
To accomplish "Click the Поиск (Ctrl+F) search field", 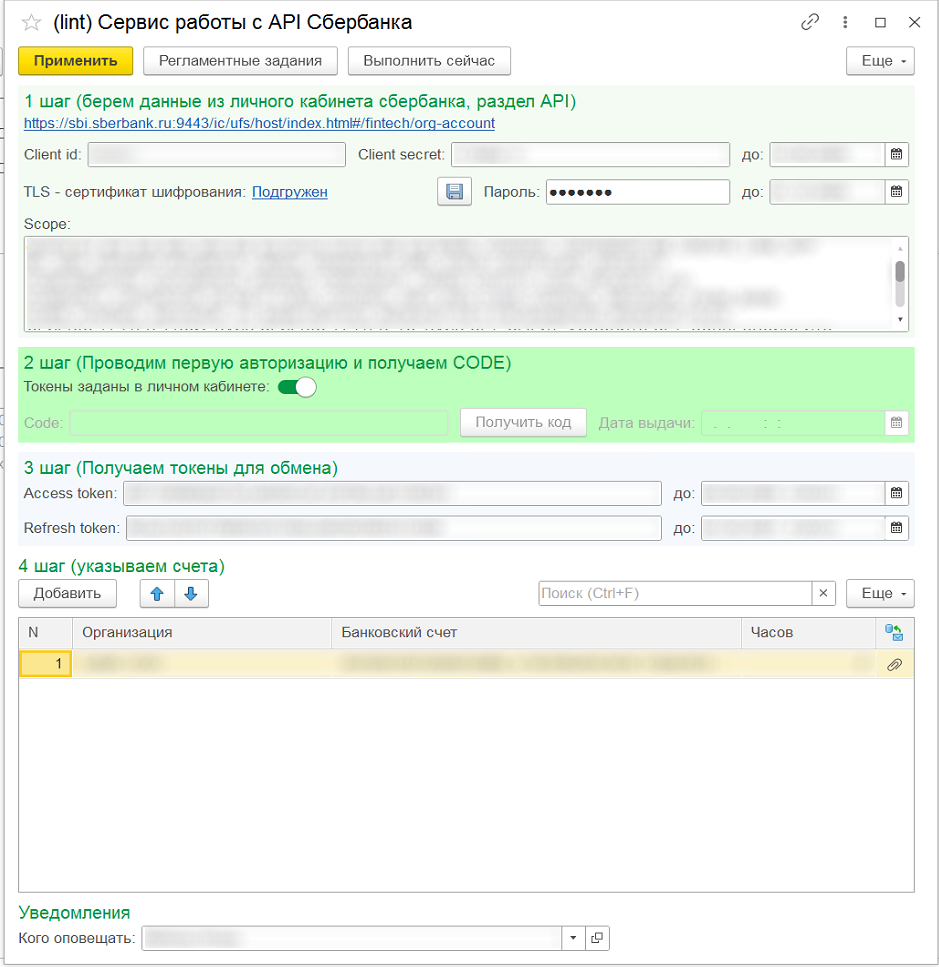I will tap(675, 593).
